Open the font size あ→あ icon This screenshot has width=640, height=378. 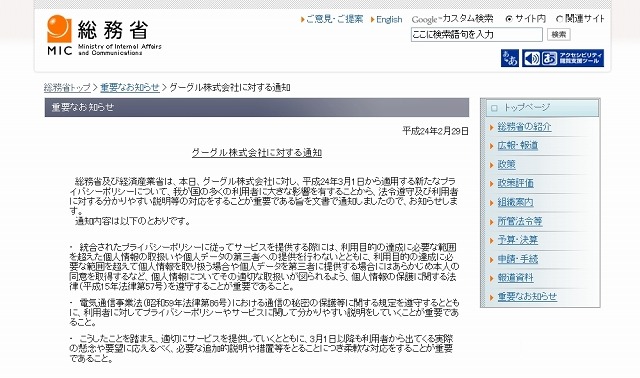tap(510, 58)
